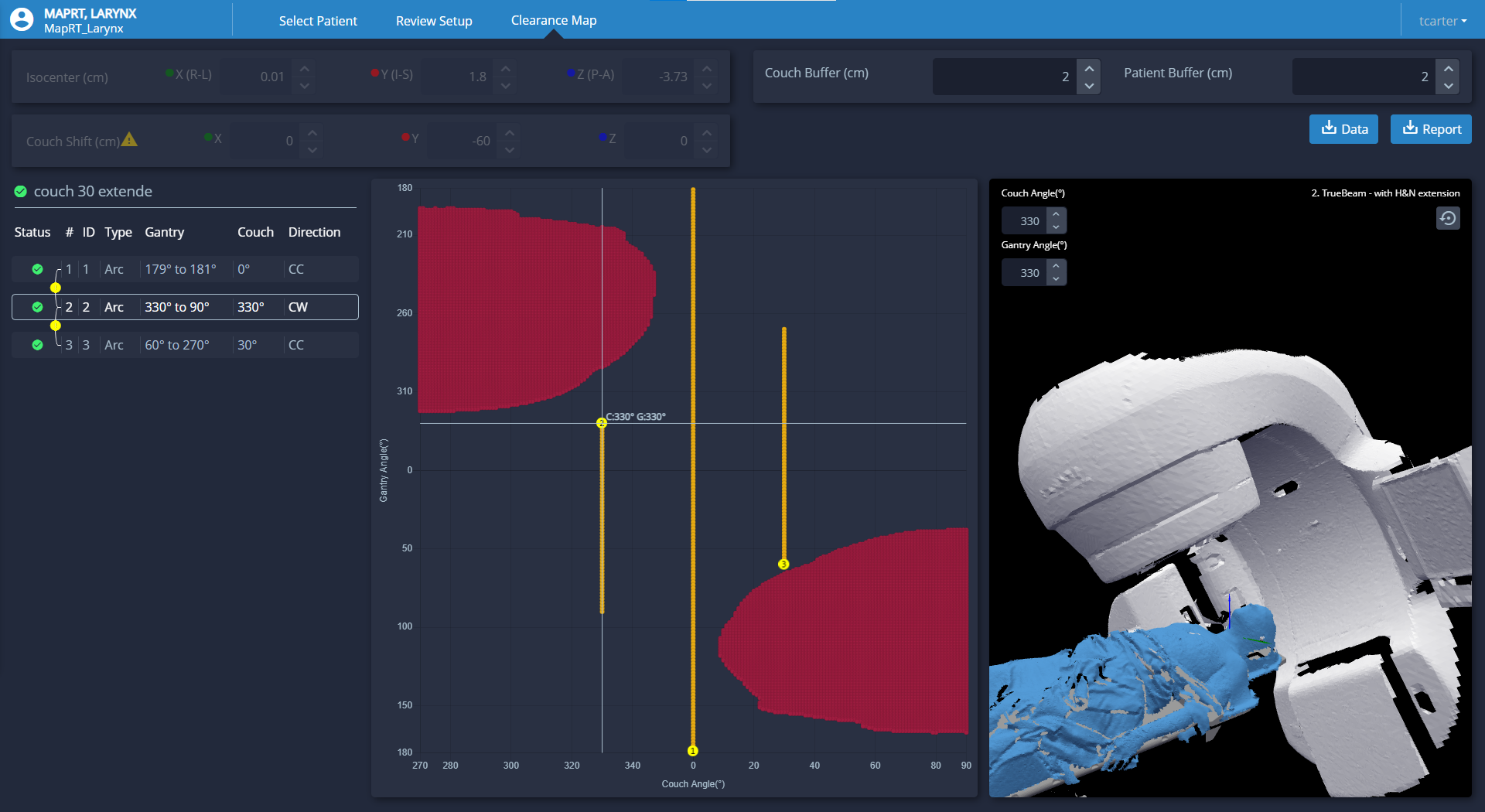The height and width of the screenshot is (812, 1485).
Task: Increase the Isocenter X (R-L) value
Action: point(305,69)
